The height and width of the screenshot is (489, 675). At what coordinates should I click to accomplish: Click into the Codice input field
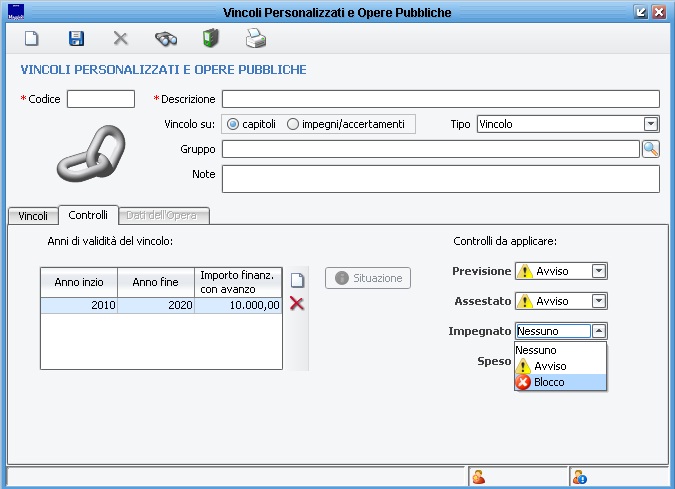pyautogui.click(x=100, y=99)
